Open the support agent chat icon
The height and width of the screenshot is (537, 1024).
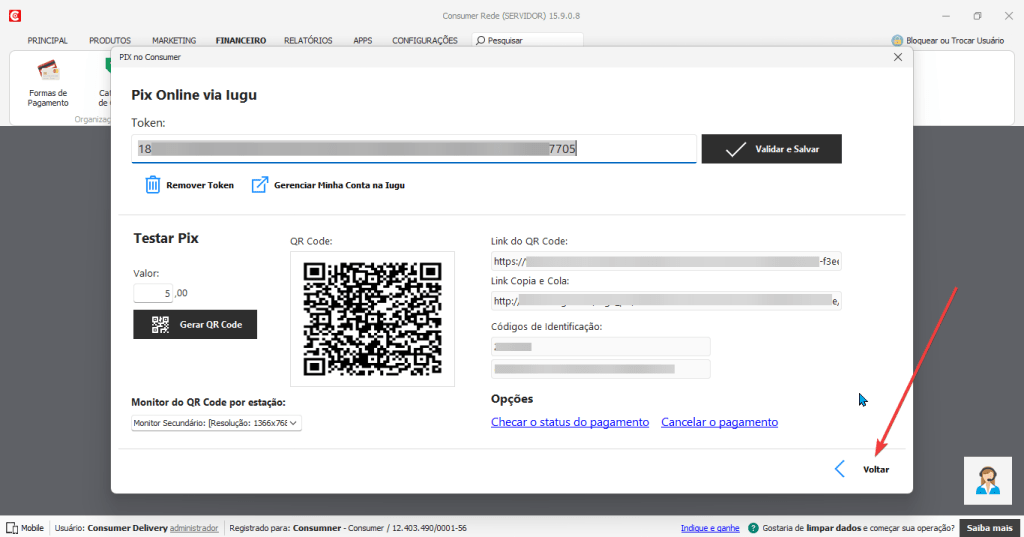[x=988, y=480]
